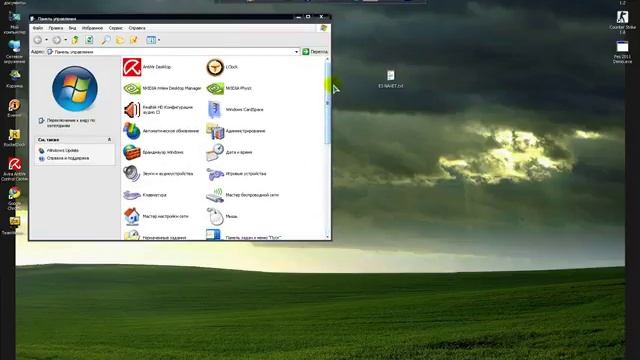
Task: Select the Everest desktop icon
Action: pyautogui.click(x=14, y=108)
